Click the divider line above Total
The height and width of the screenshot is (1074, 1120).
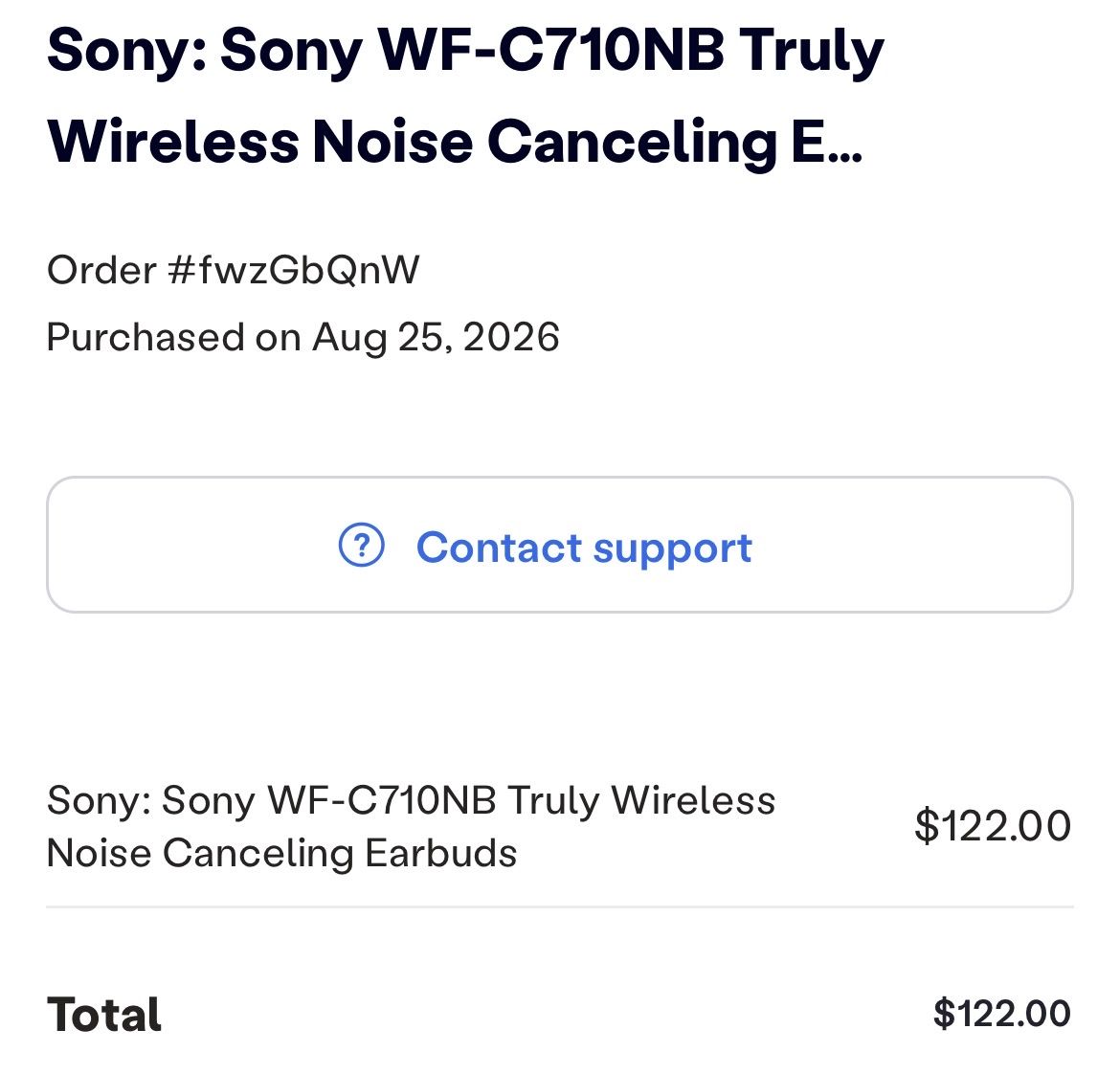[x=559, y=906]
